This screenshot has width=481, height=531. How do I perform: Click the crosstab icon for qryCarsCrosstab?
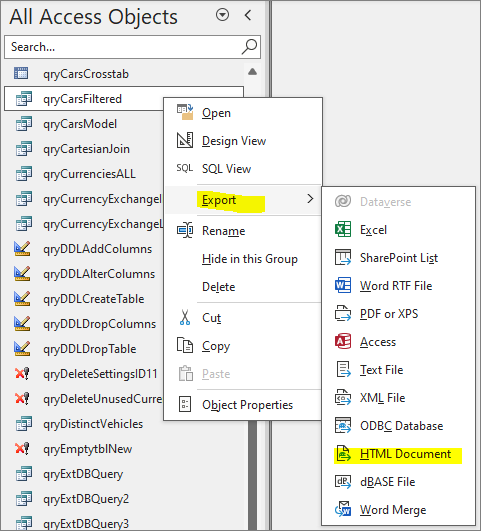21,73
